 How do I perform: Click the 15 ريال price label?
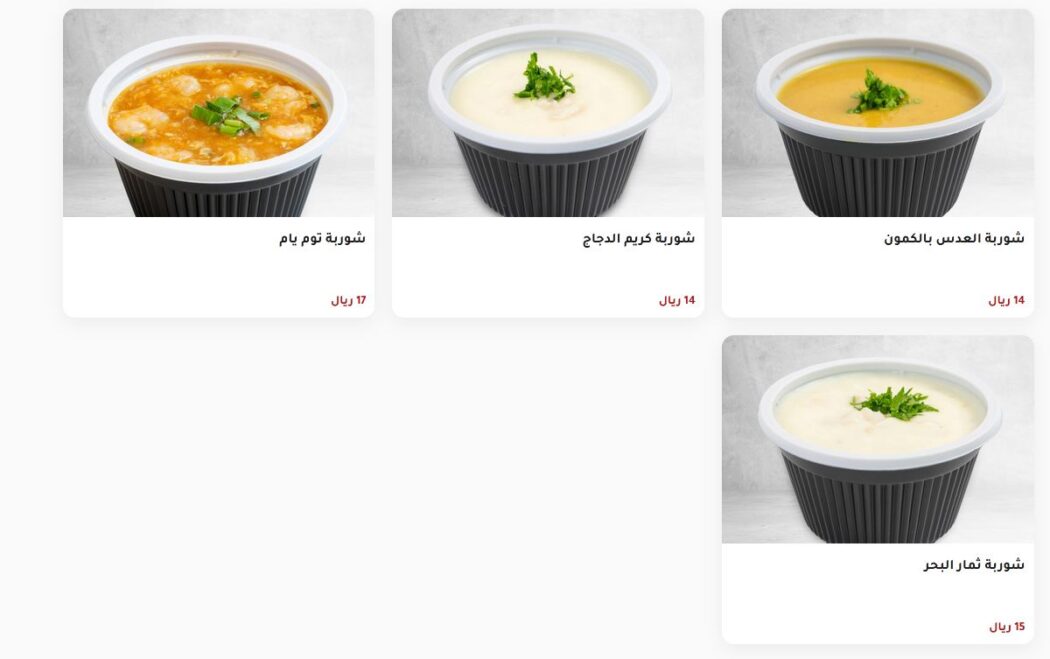[x=1007, y=627]
